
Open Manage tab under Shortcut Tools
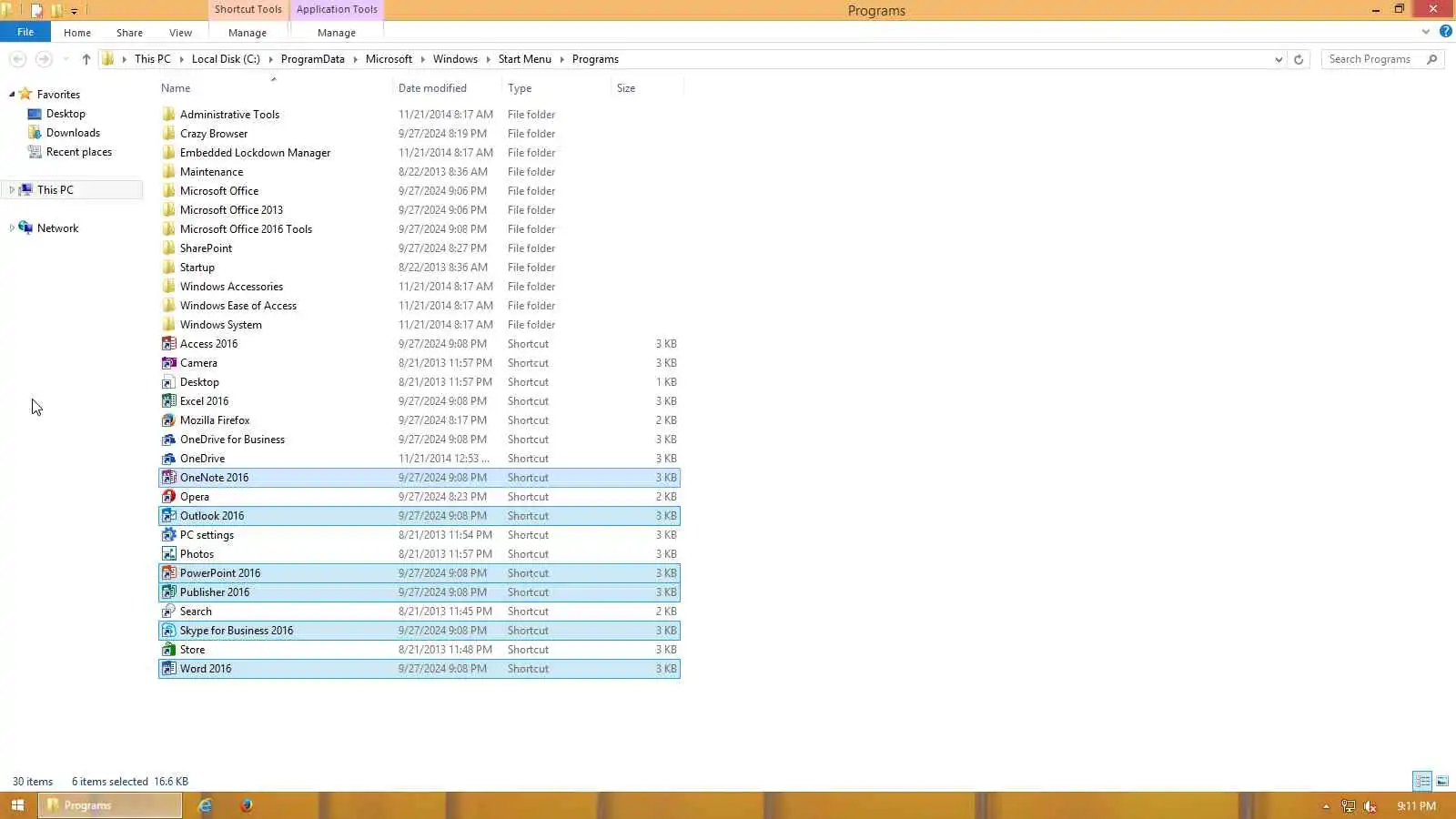click(x=248, y=33)
